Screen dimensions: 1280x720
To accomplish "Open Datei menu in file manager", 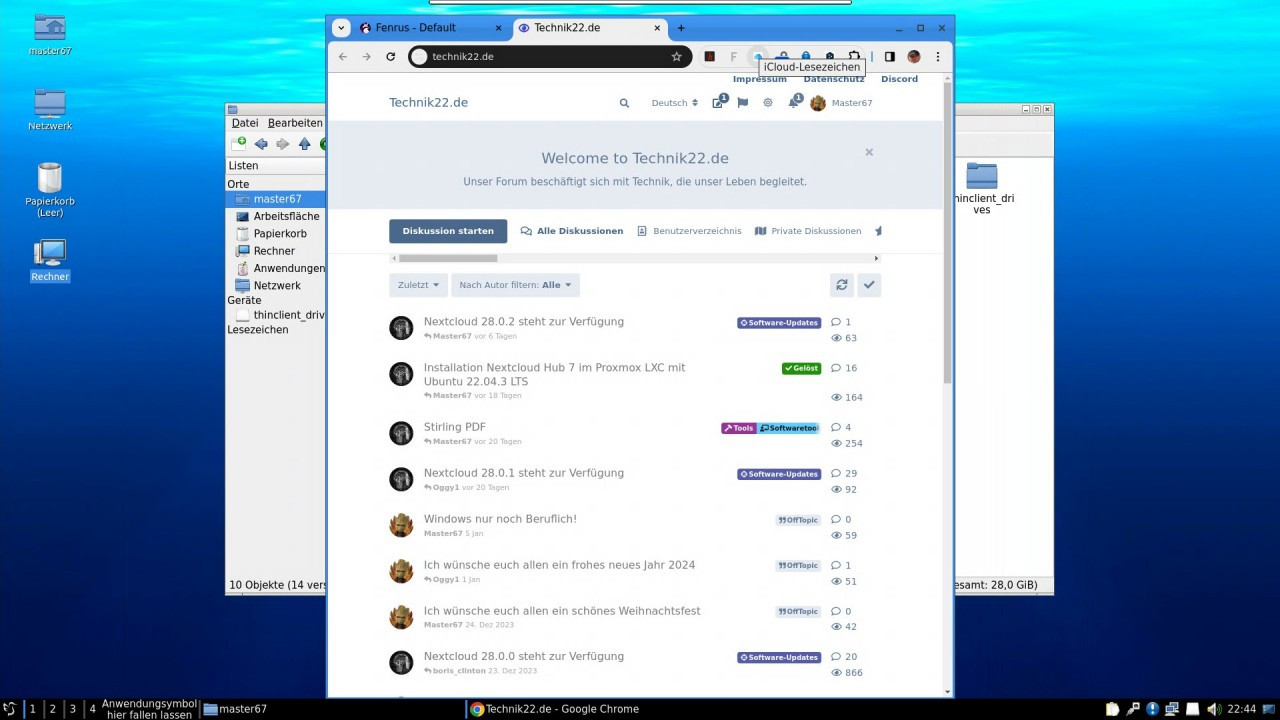I will [245, 123].
